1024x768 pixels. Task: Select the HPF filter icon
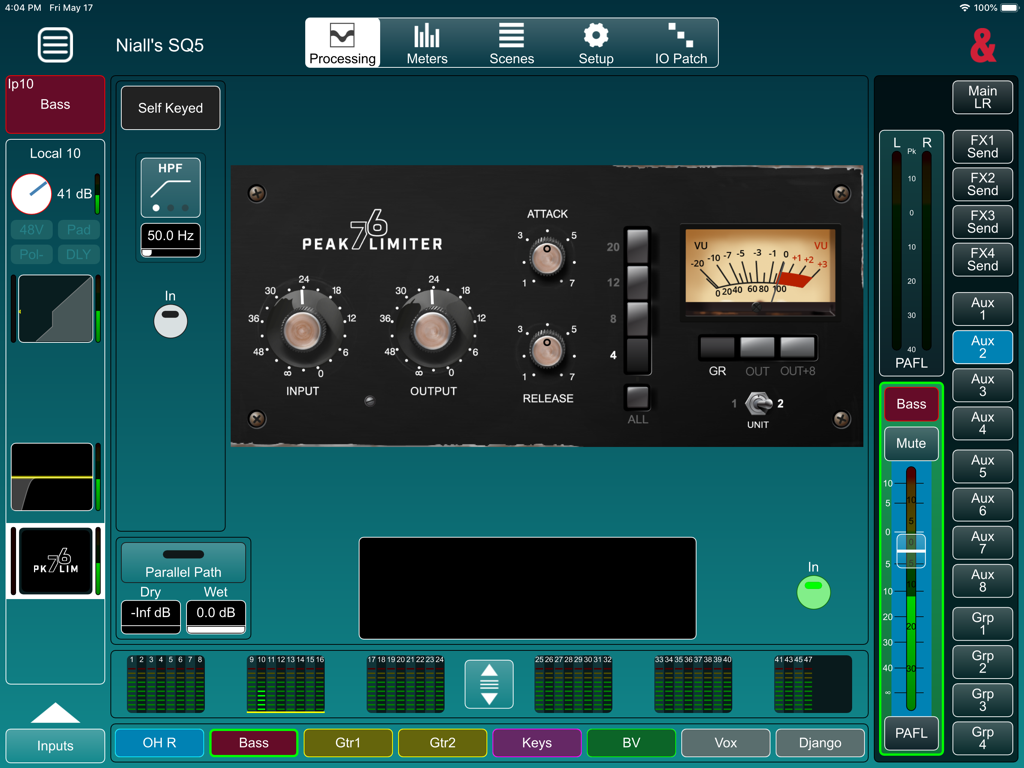[x=170, y=186]
